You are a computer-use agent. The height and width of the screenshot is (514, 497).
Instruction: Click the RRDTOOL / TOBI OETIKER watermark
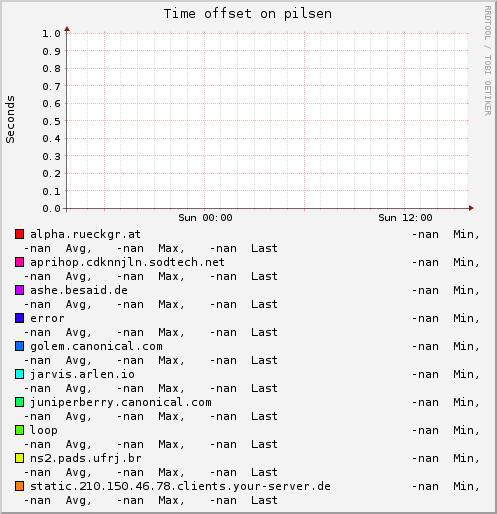[x=488, y=61]
